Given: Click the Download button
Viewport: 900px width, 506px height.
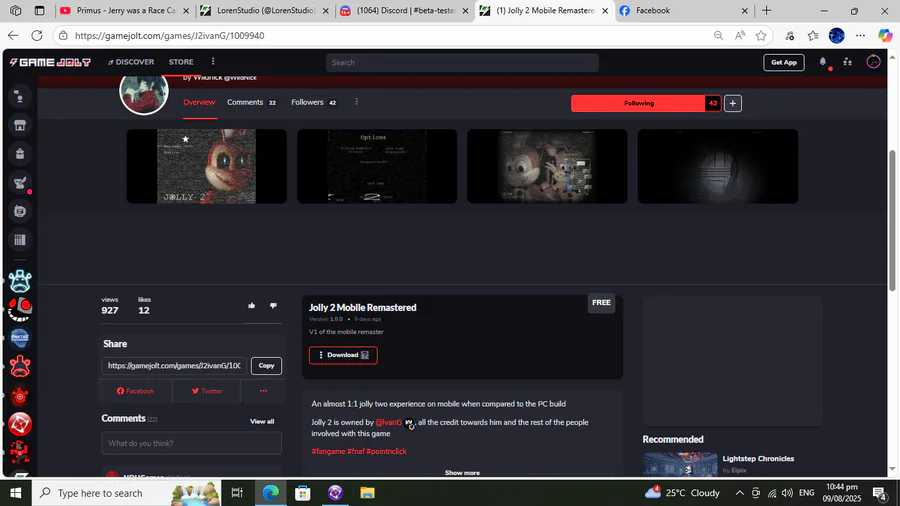Looking at the screenshot, I should click(x=343, y=355).
